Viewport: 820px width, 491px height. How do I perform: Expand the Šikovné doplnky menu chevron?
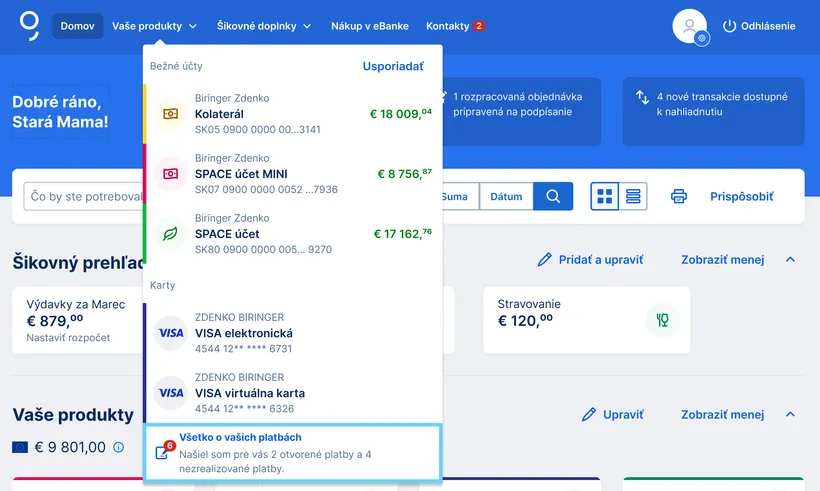(x=307, y=26)
